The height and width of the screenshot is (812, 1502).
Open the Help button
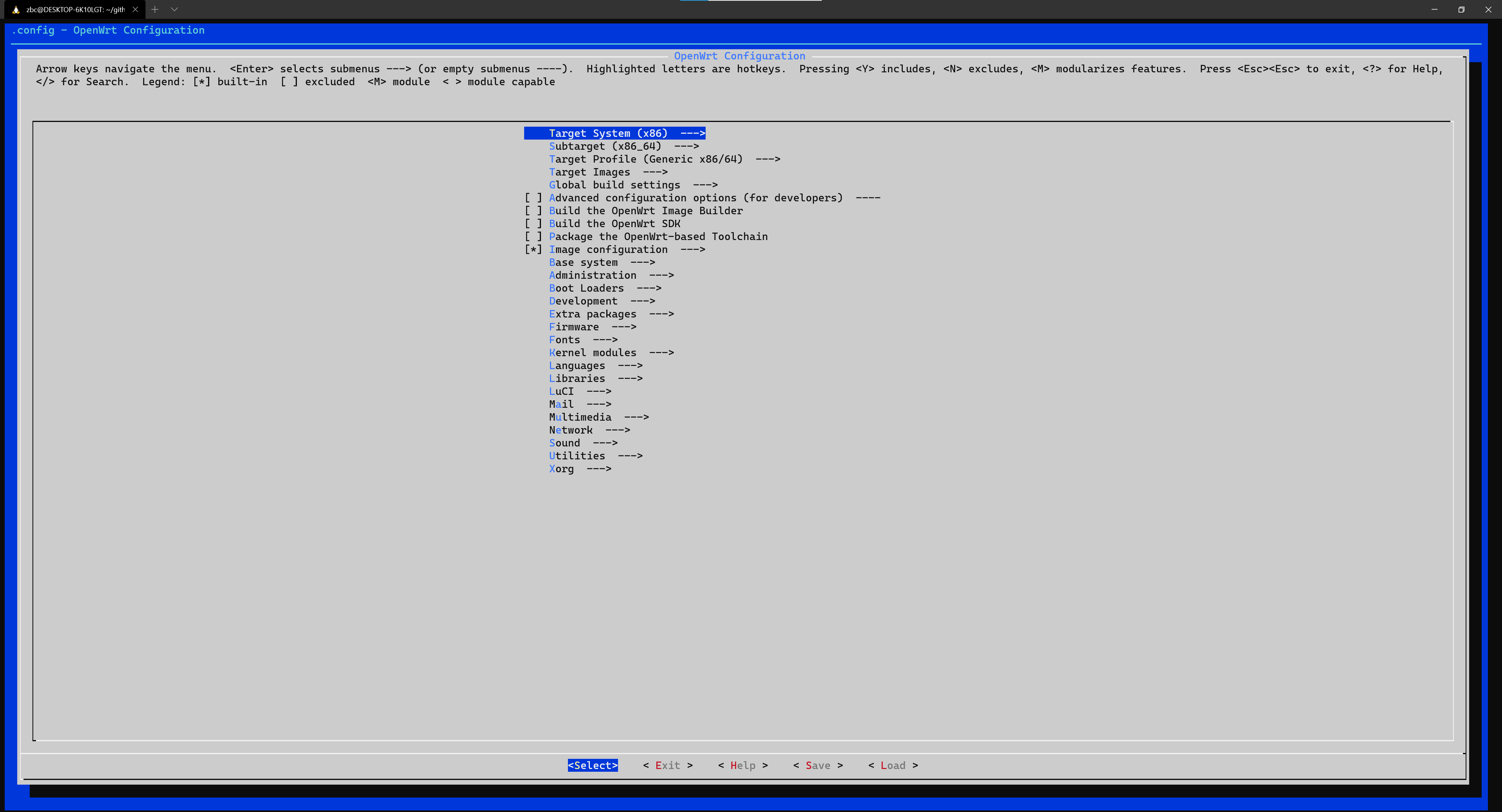(x=742, y=765)
